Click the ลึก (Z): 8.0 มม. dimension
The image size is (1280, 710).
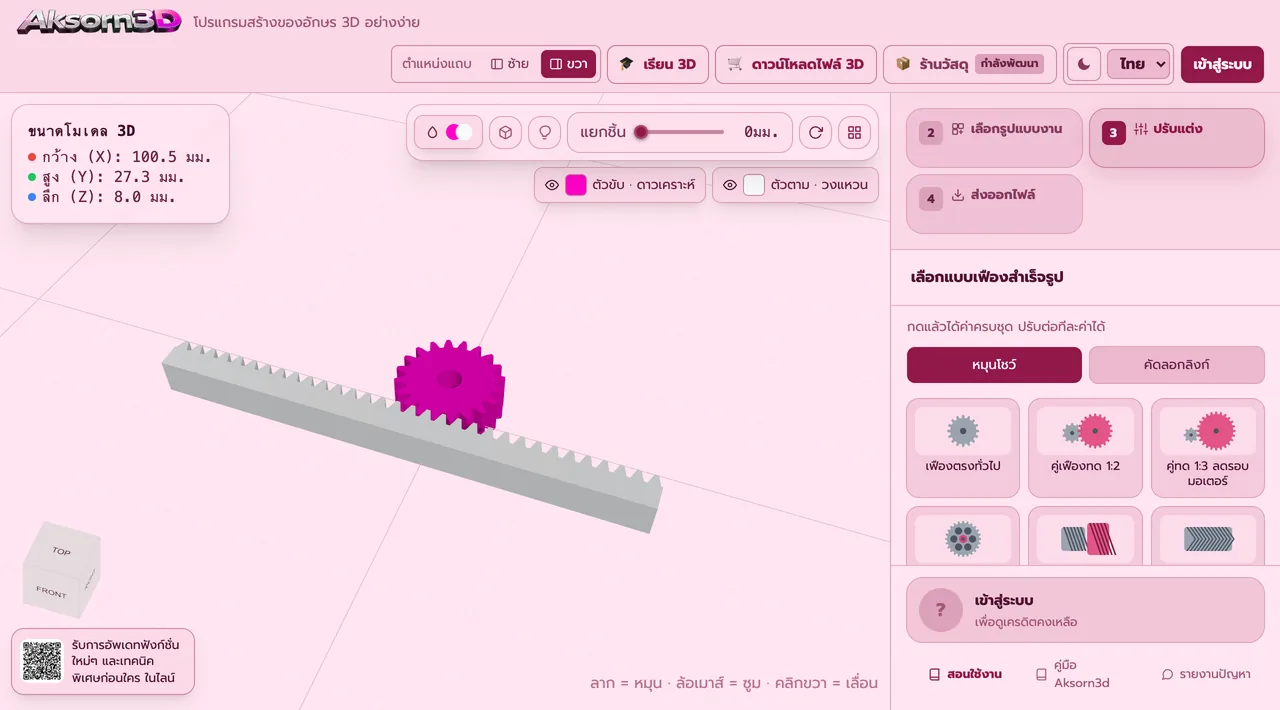102,197
